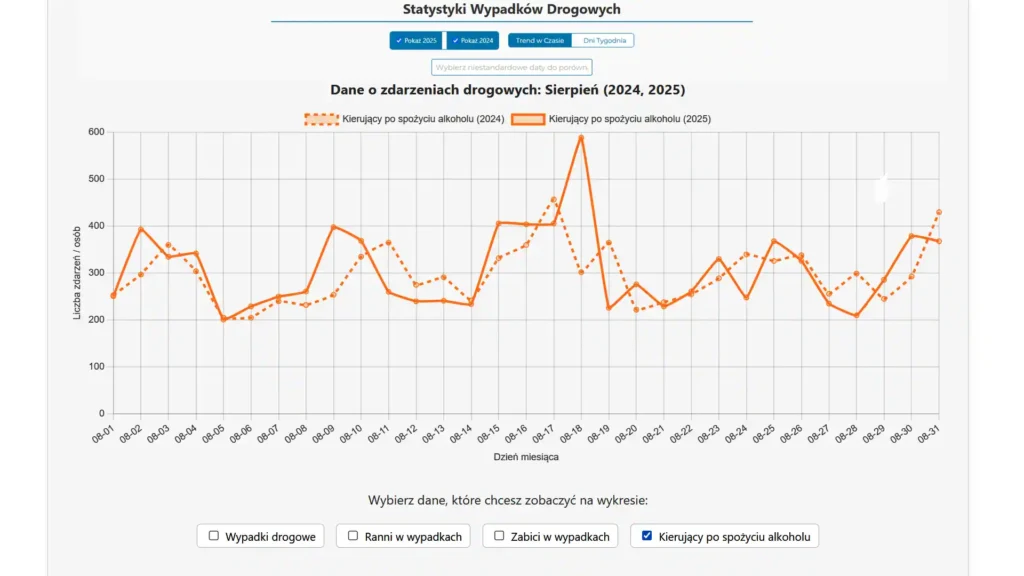The image size is (1024, 576).
Task: Click the 2025 low point on 08-28
Action: [x=857, y=315]
